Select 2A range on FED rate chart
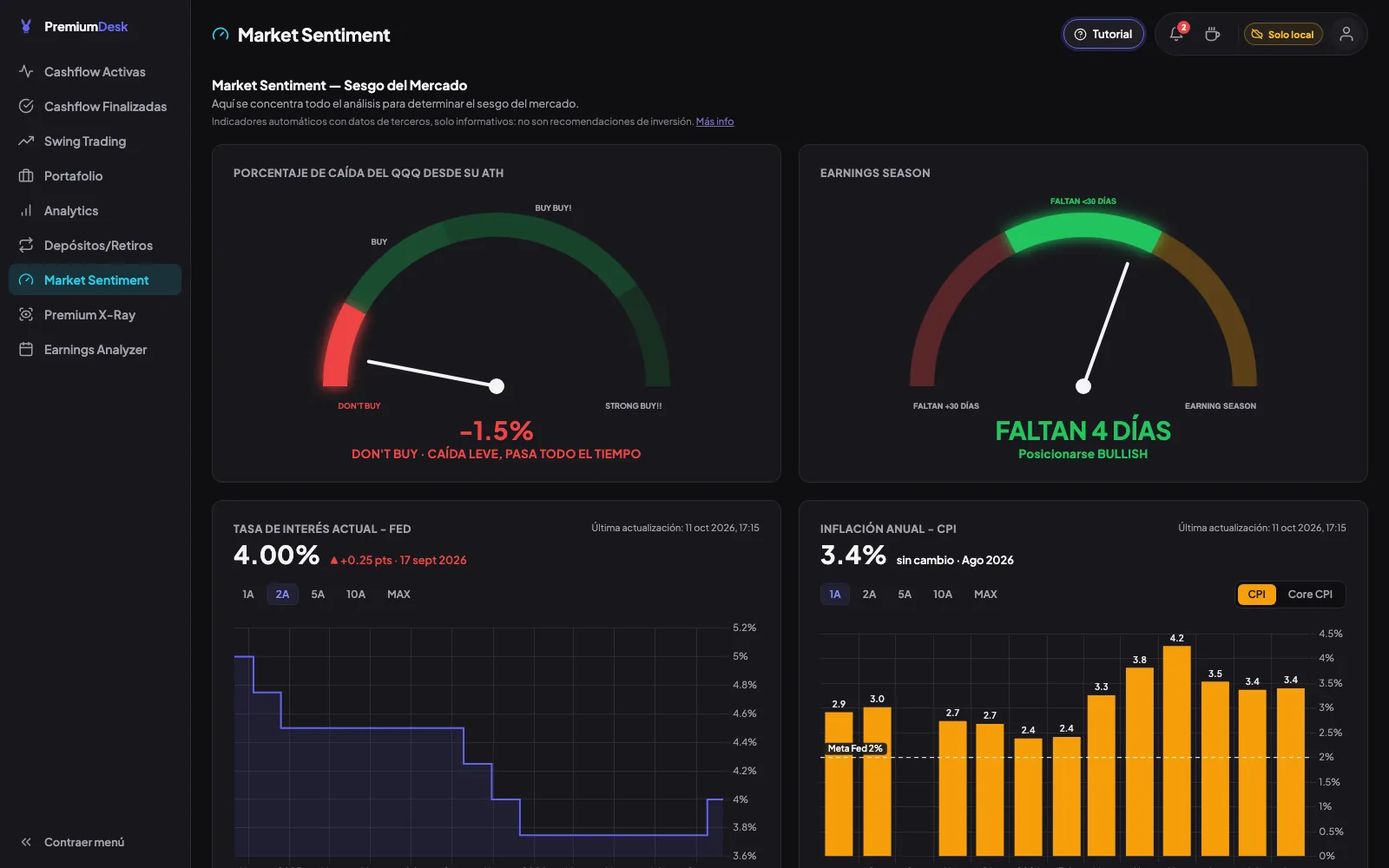This screenshot has height=868, width=1389. (x=282, y=594)
